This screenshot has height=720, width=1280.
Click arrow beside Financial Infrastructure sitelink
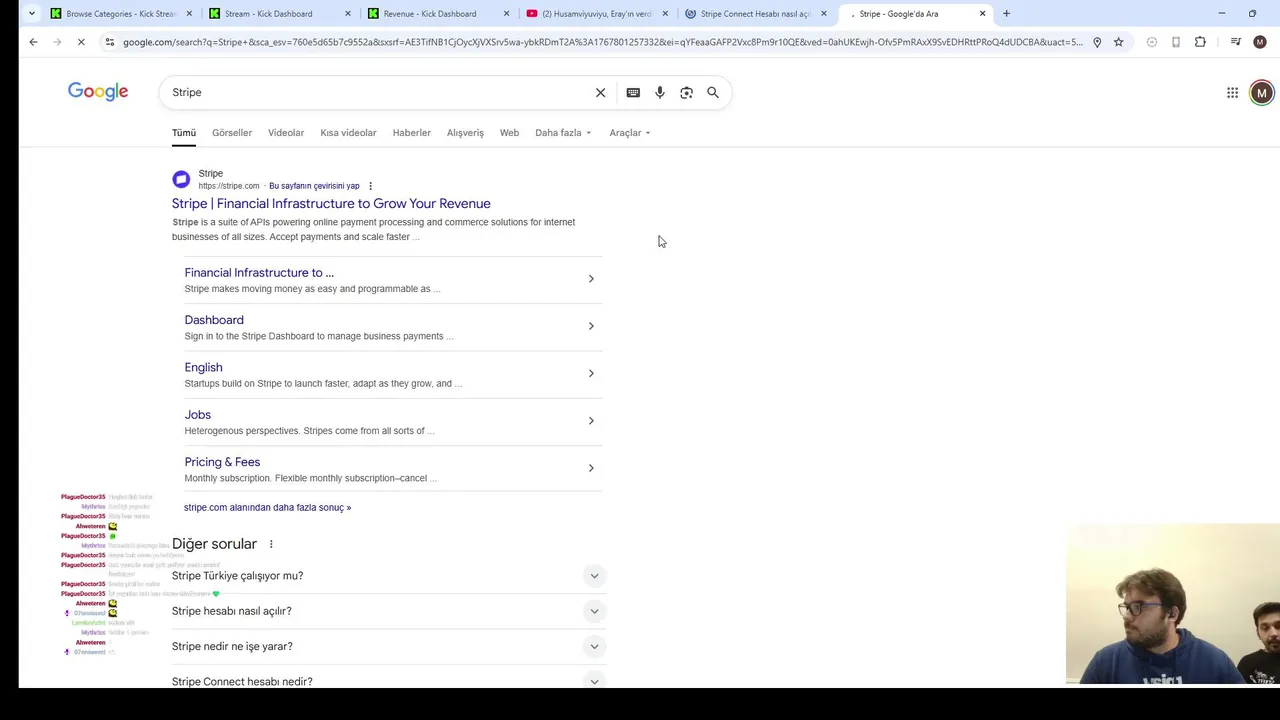(591, 279)
